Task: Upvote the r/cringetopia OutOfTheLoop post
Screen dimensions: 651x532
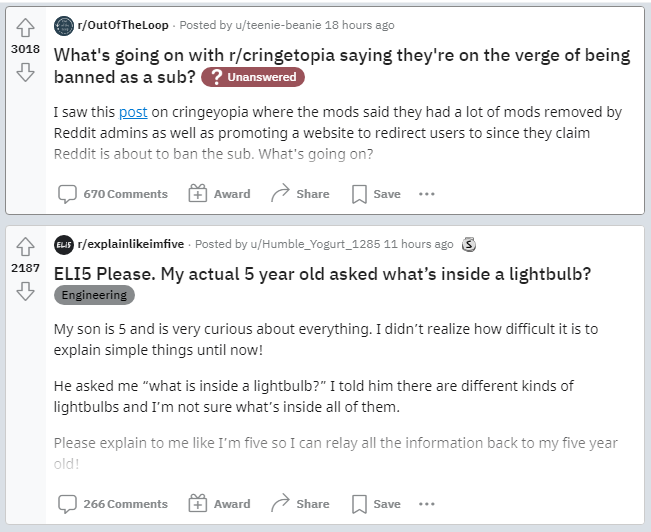Action: [25, 27]
